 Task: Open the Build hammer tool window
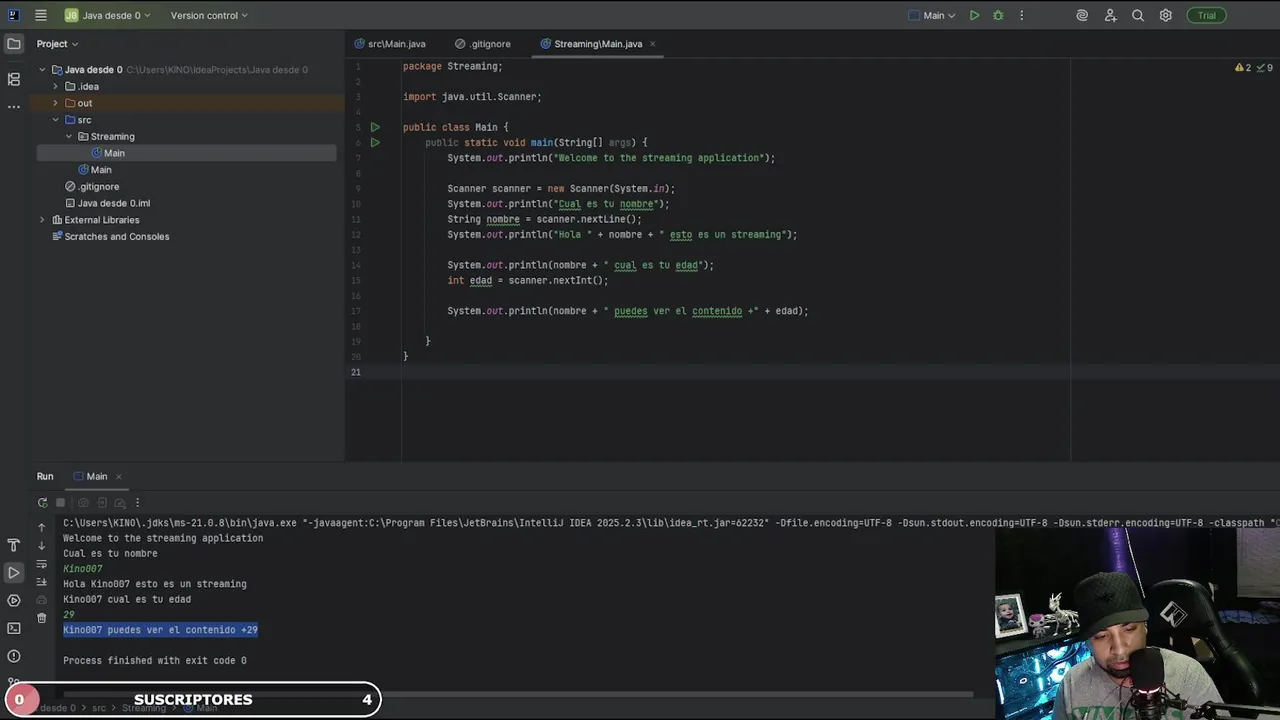coord(14,545)
